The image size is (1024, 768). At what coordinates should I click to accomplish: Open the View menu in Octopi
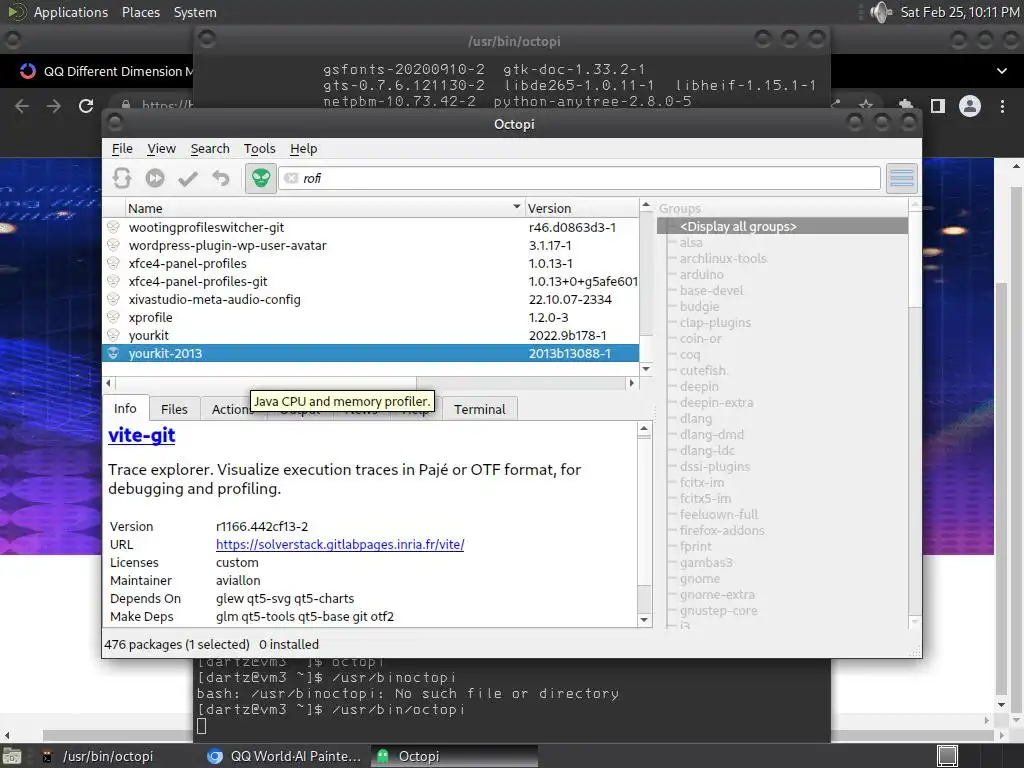161,149
